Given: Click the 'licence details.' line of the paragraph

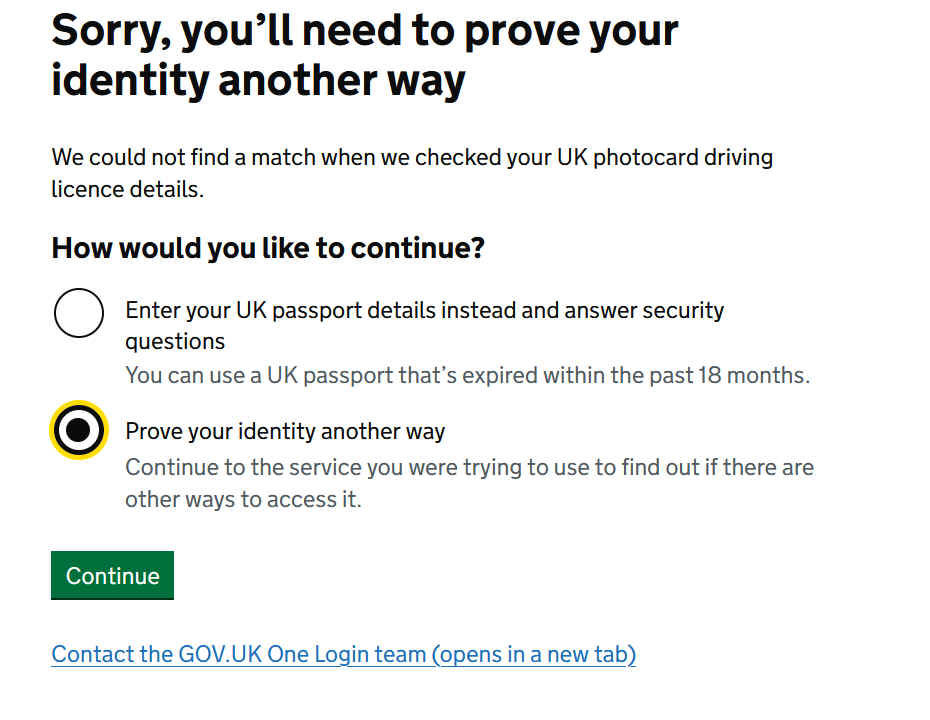Looking at the screenshot, I should [128, 189].
